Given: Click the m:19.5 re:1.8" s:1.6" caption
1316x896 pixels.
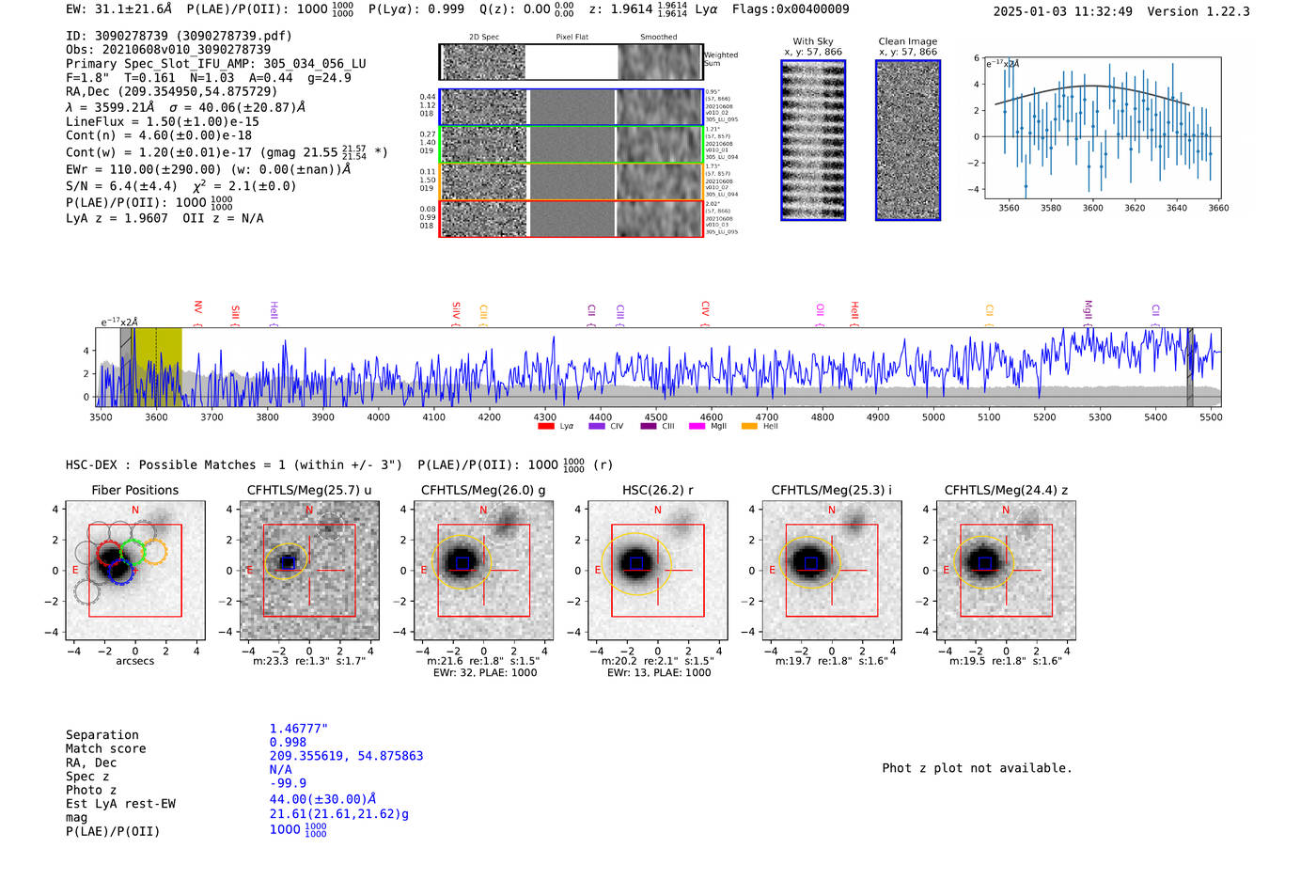Looking at the screenshot, I should 1006,661.
